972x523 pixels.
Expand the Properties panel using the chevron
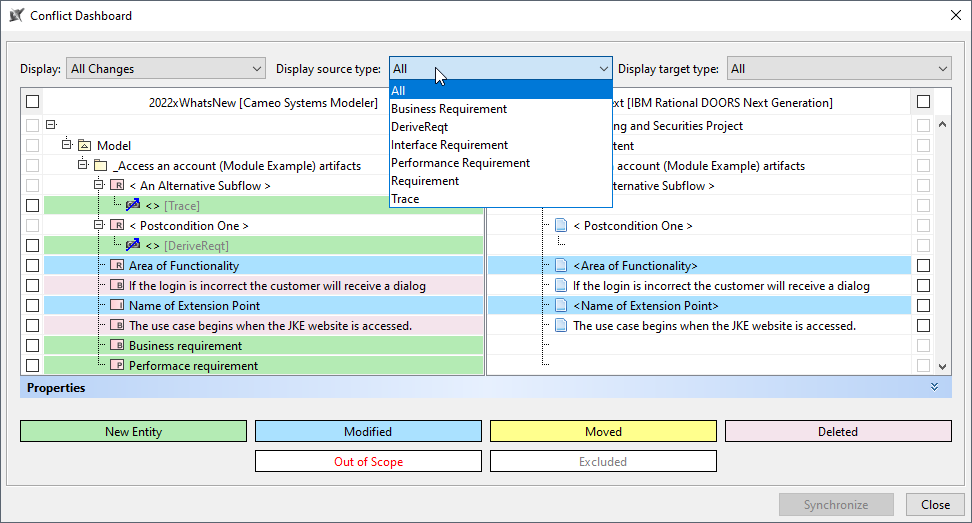[x=934, y=387]
